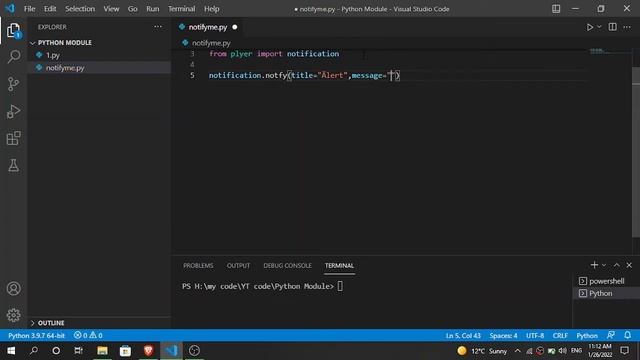Split the editor to the right
The image size is (640, 360).
pos(613,27)
